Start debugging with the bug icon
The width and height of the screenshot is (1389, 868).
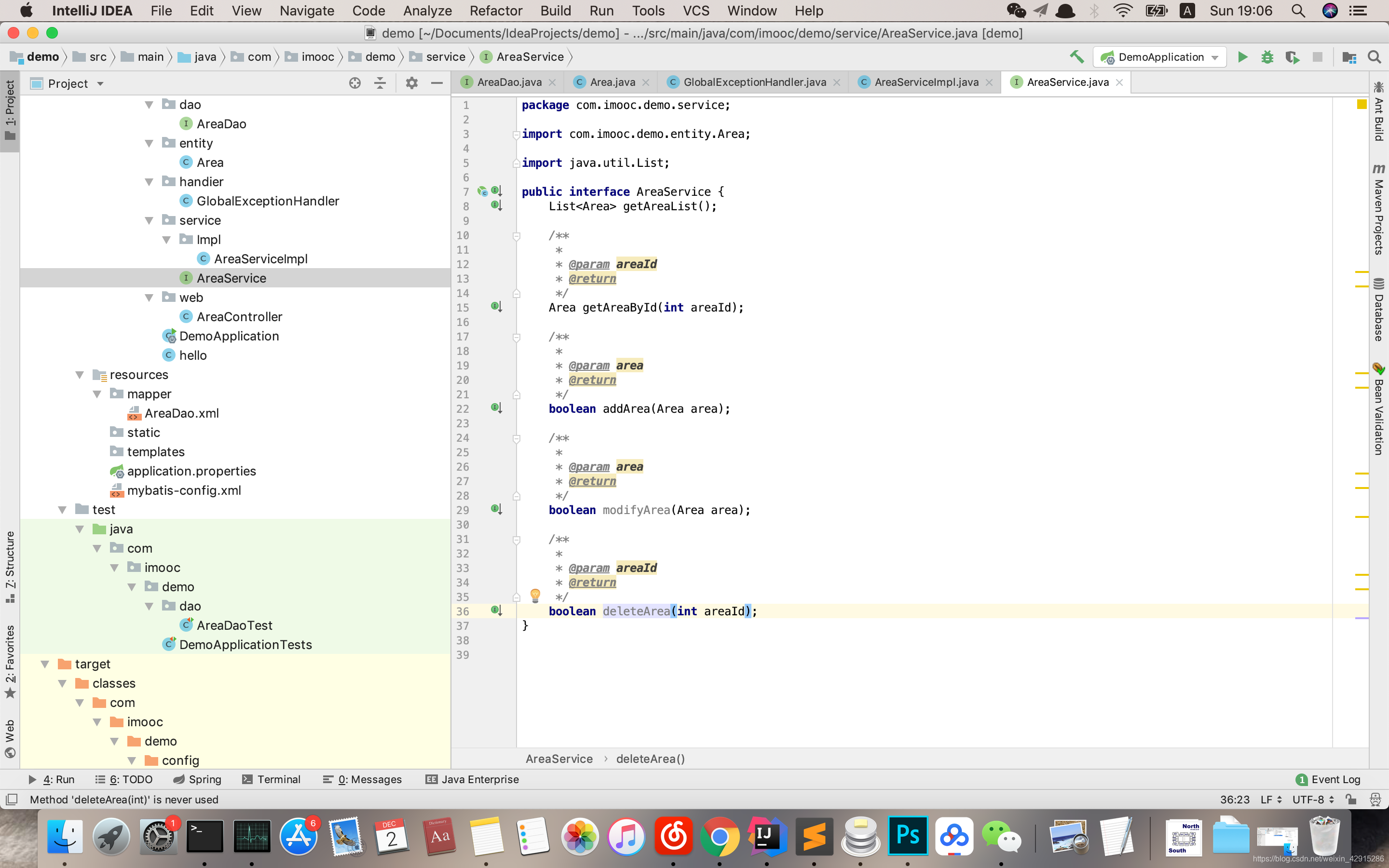[x=1267, y=57]
